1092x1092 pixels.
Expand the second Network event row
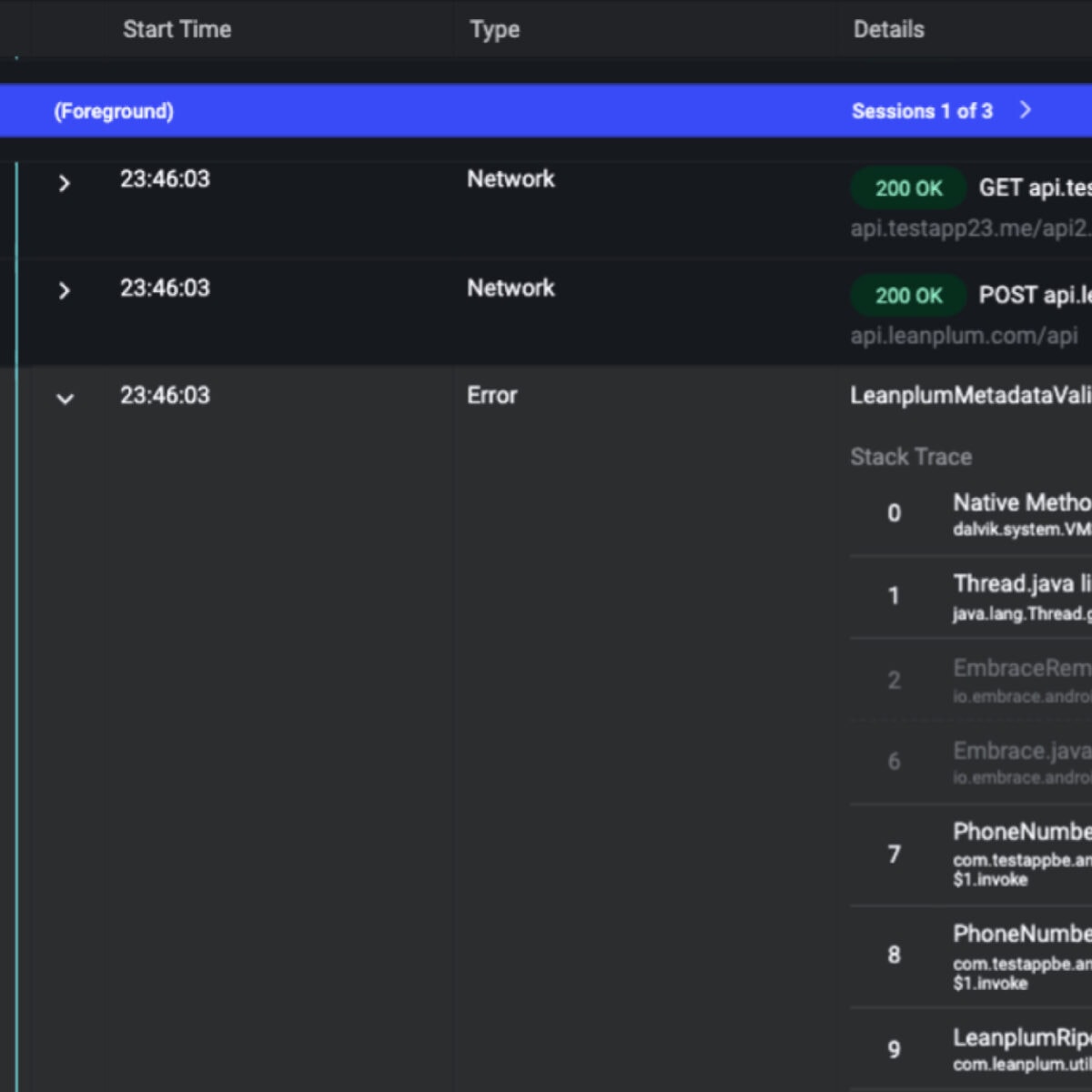[64, 291]
